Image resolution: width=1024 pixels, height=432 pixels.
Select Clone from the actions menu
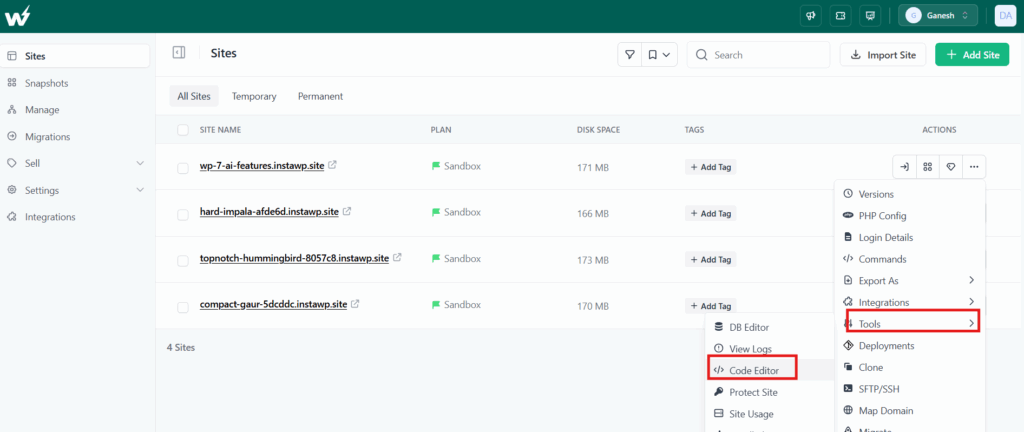pyautogui.click(x=909, y=367)
